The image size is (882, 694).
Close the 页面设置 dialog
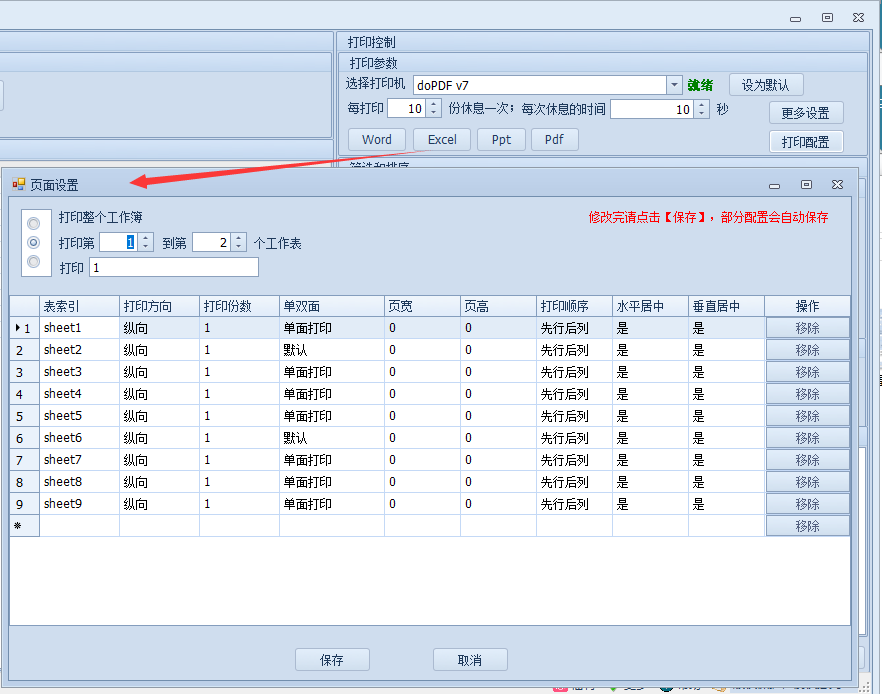(x=838, y=184)
